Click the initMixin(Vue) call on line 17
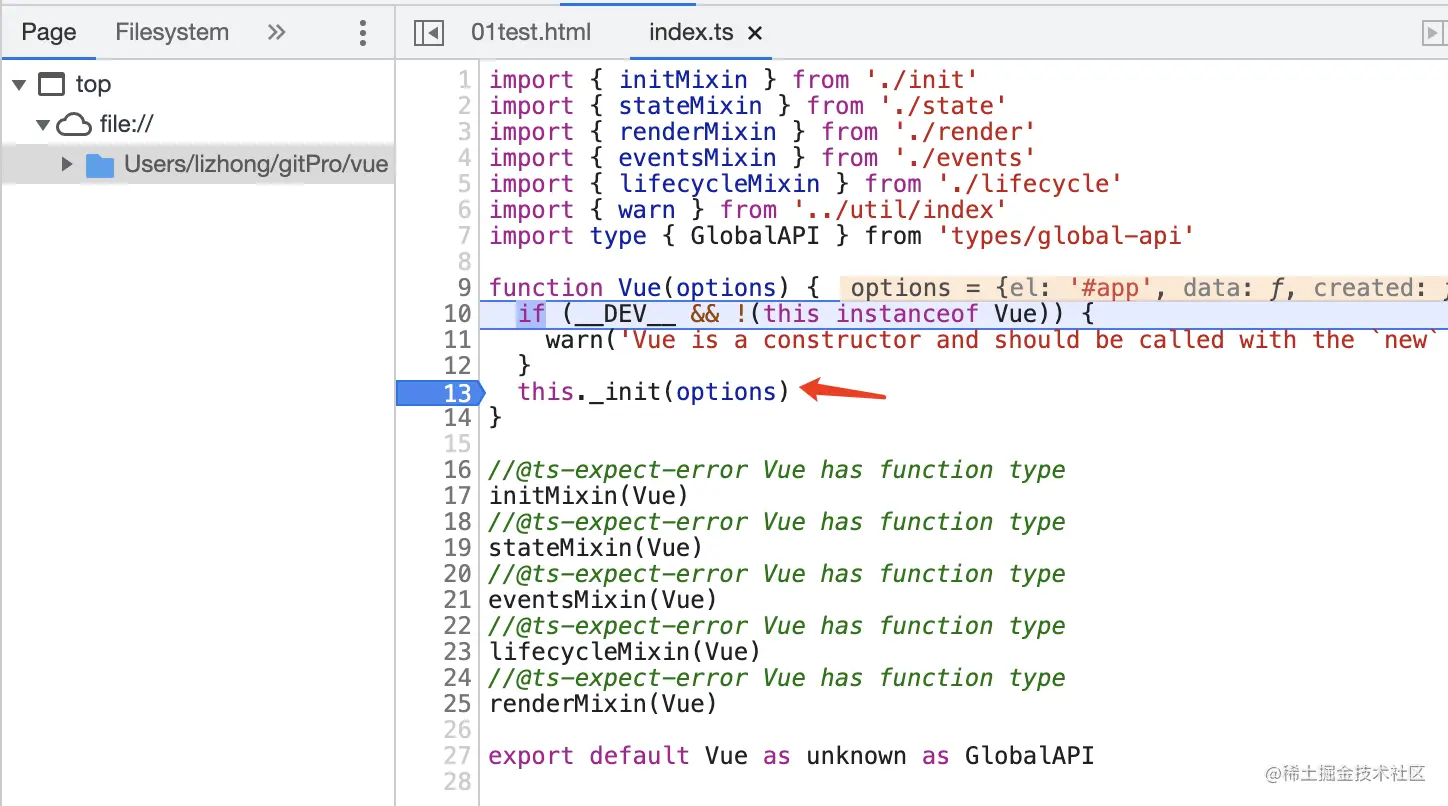The image size is (1448, 806). click(589, 496)
